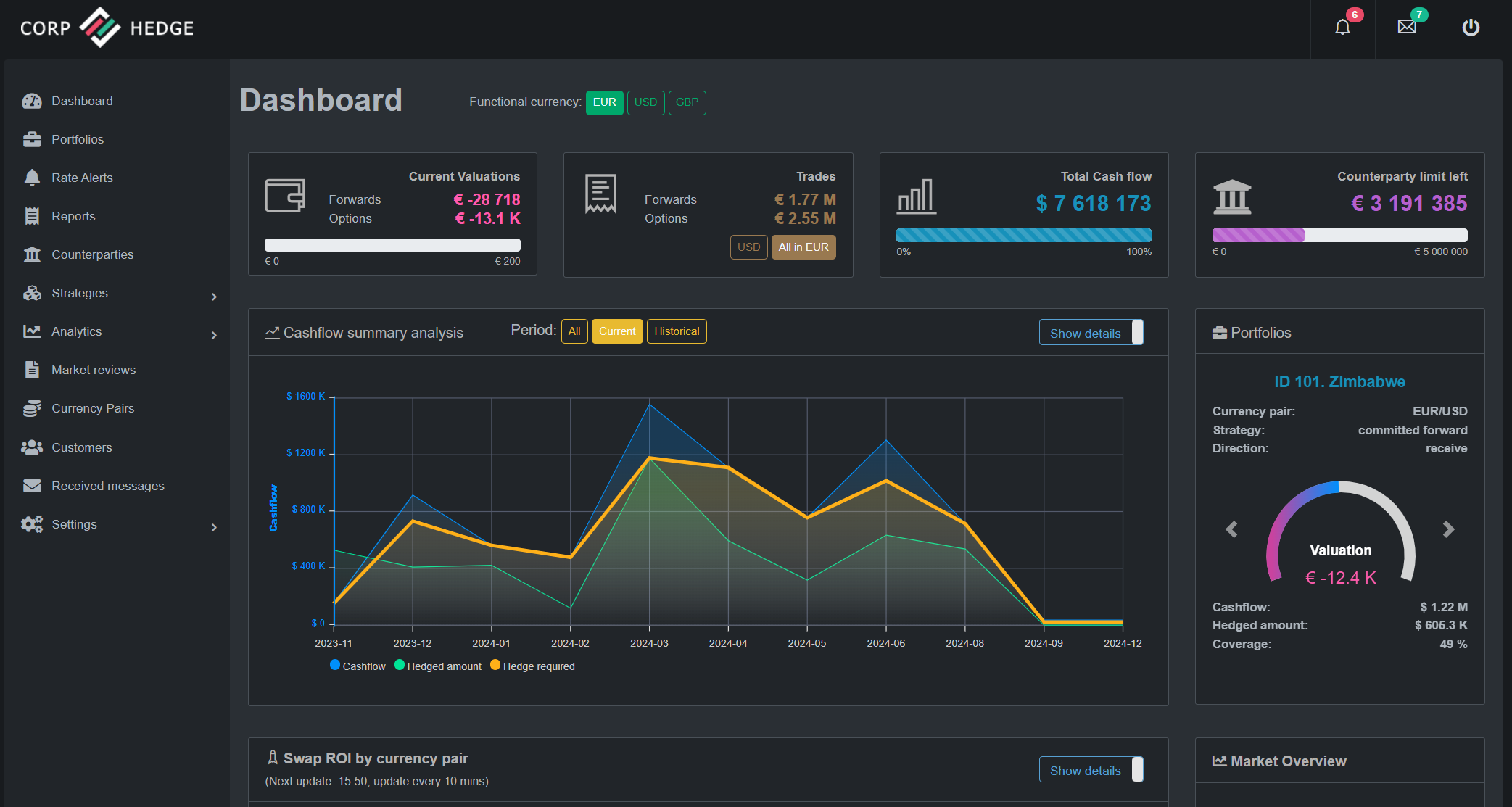The image size is (1512, 807).
Task: Switch trades display to USD
Action: (x=748, y=247)
